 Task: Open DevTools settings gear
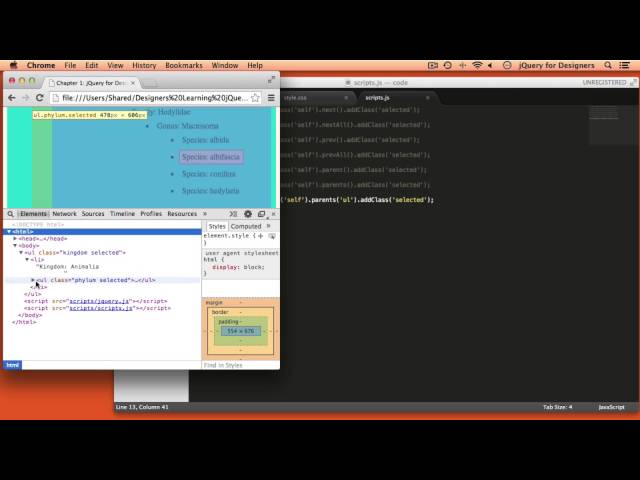[x=248, y=214]
